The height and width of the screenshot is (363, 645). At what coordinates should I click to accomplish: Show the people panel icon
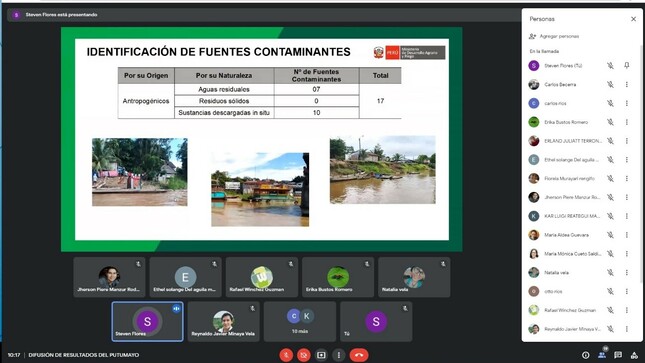click(x=602, y=355)
